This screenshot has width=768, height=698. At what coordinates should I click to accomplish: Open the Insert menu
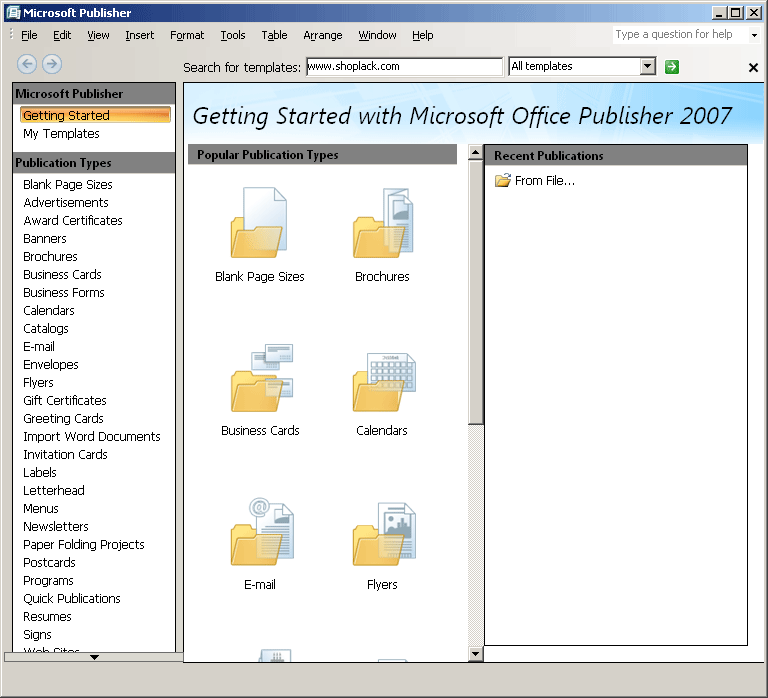click(140, 35)
